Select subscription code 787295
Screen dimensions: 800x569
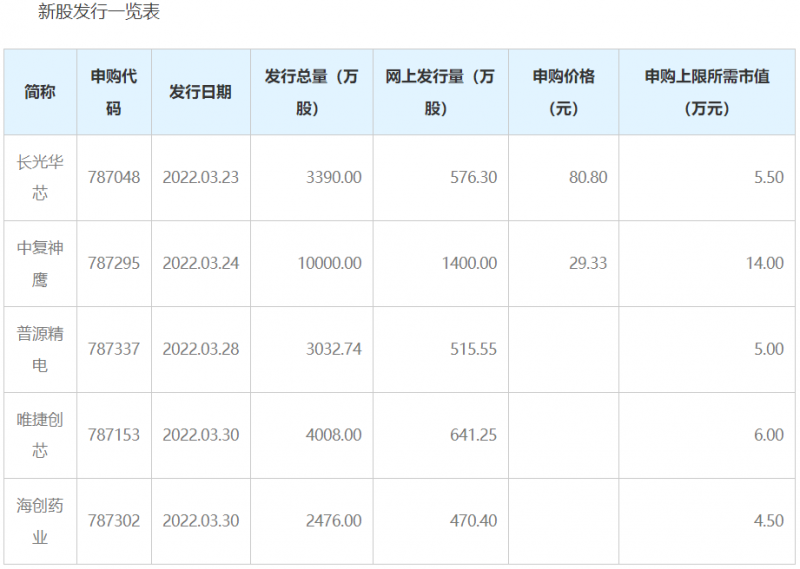(114, 263)
